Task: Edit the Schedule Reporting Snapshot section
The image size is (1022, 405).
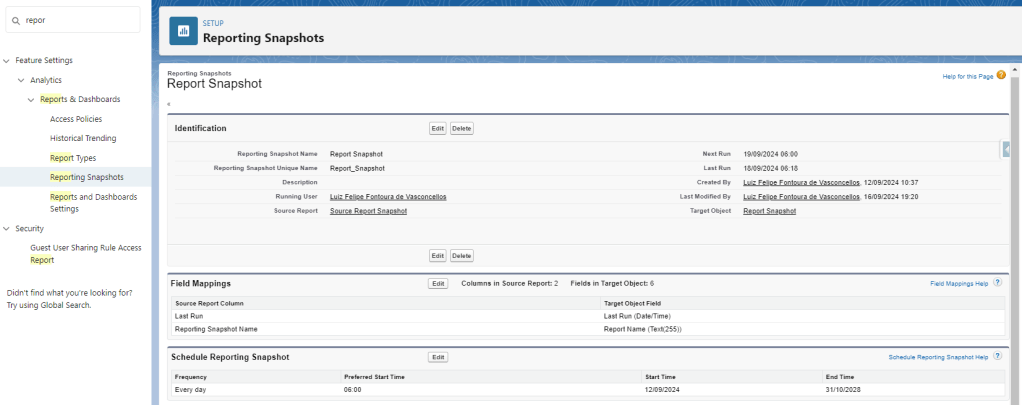Action: (437, 357)
